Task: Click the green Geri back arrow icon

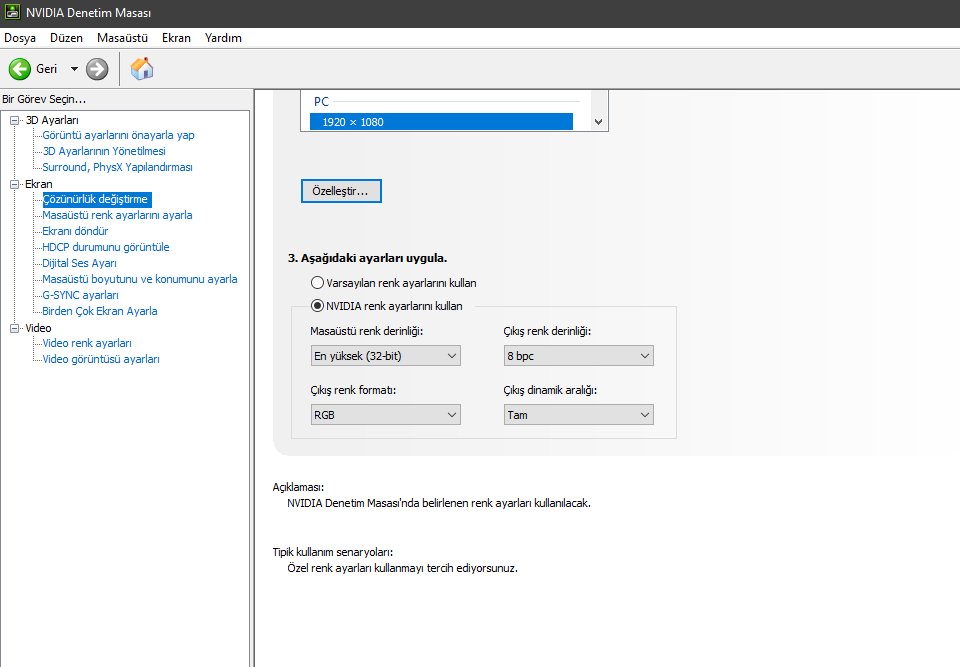Action: point(20,69)
